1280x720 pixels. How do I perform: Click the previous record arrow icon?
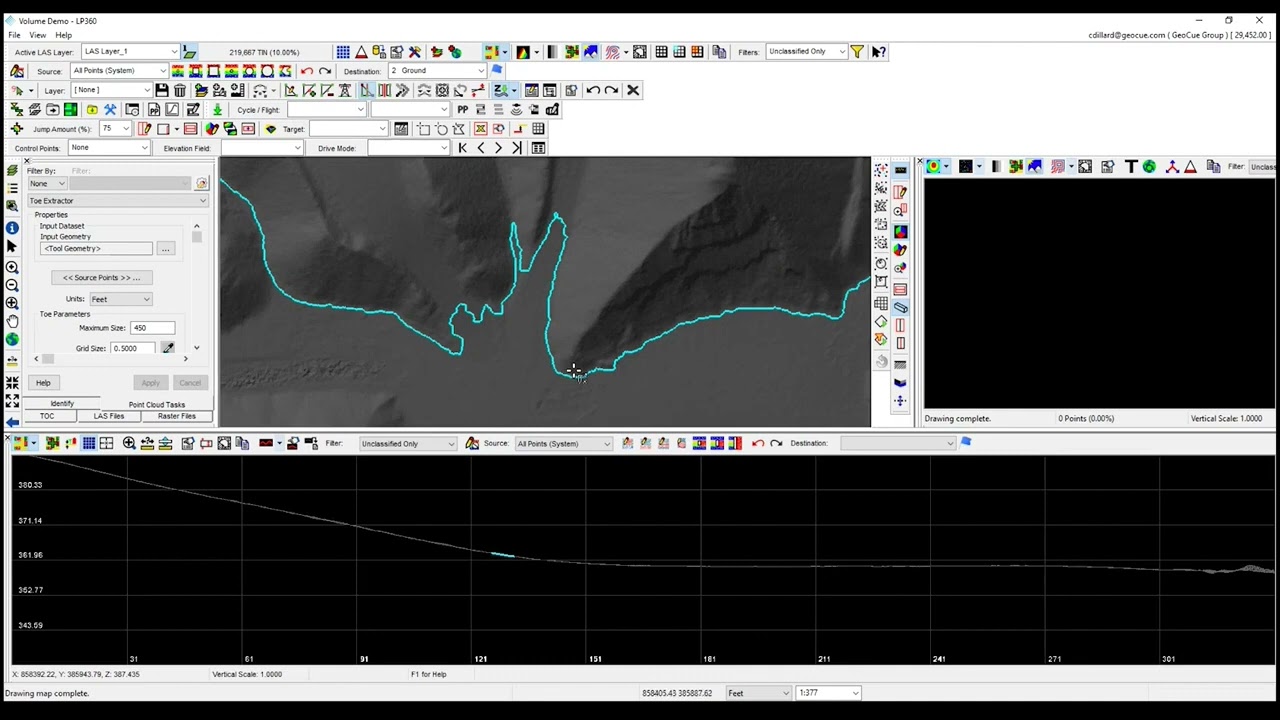480,148
